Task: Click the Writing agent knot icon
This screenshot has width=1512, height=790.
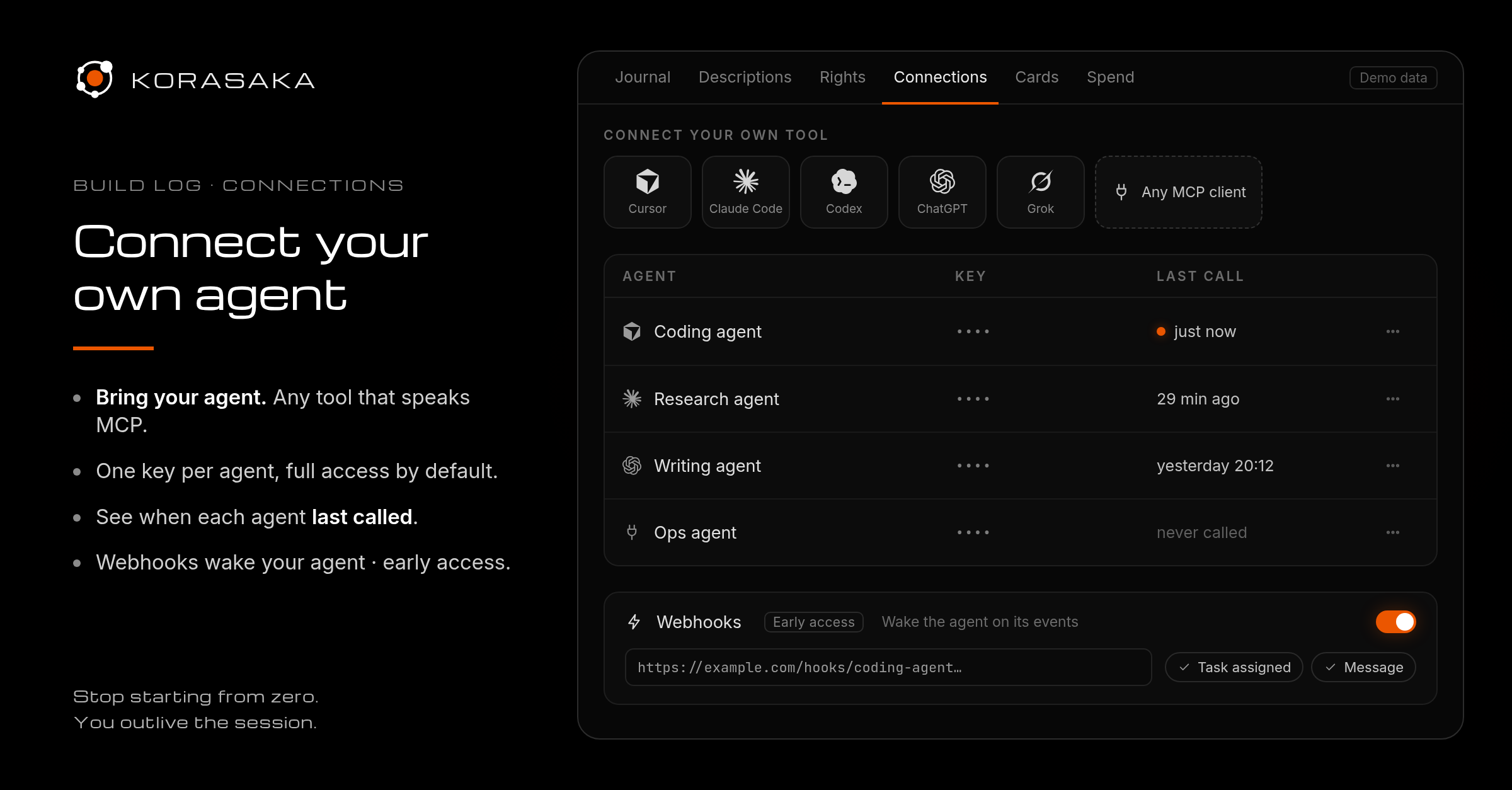Action: click(x=632, y=466)
